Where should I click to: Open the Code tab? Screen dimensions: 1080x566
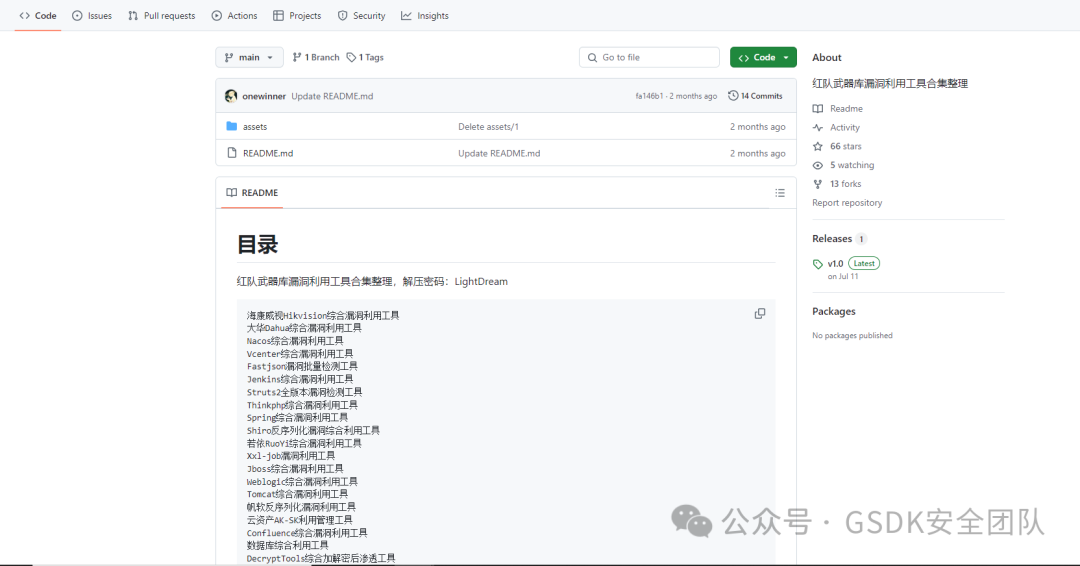[38, 16]
